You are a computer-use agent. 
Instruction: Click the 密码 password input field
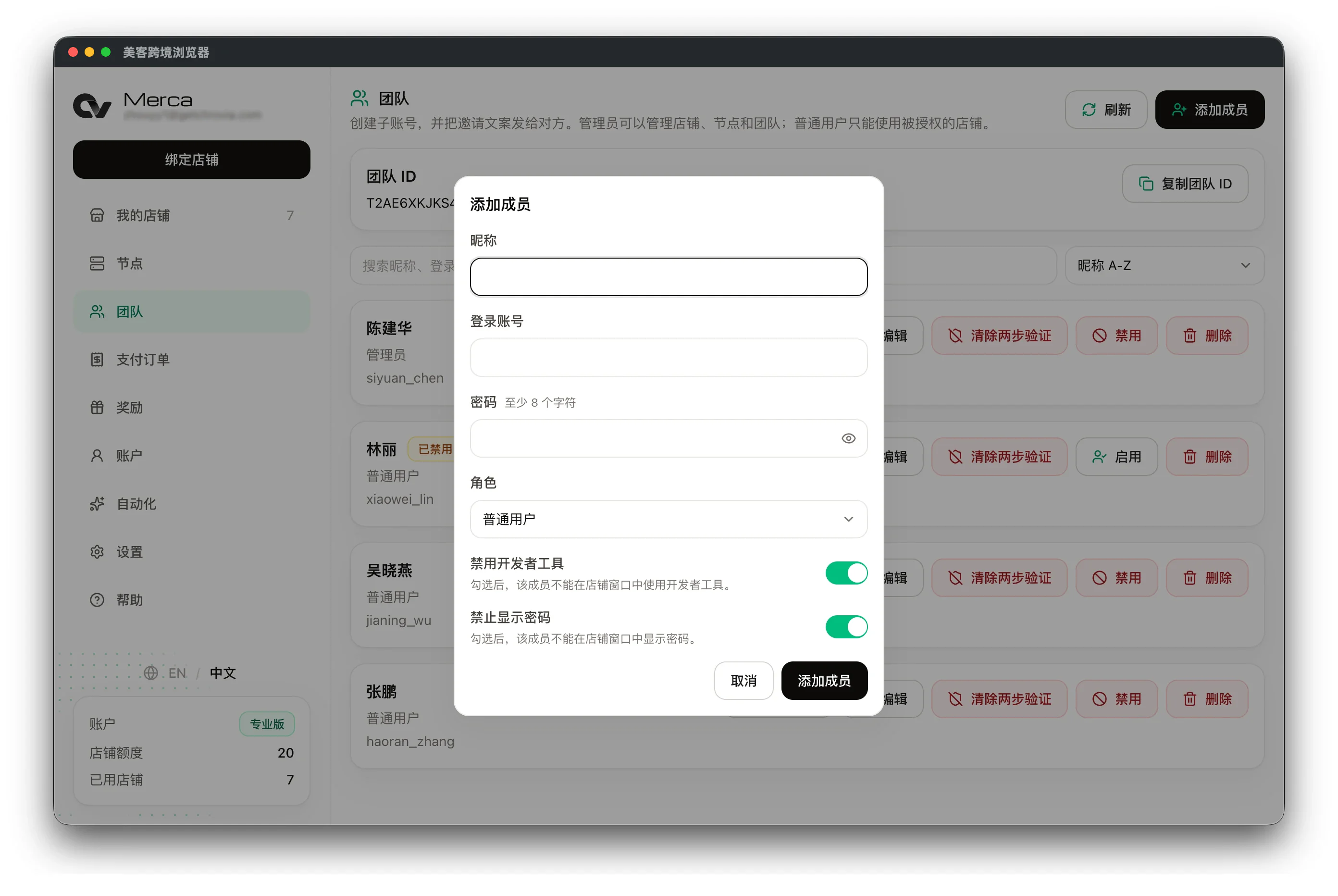pyautogui.click(x=669, y=438)
